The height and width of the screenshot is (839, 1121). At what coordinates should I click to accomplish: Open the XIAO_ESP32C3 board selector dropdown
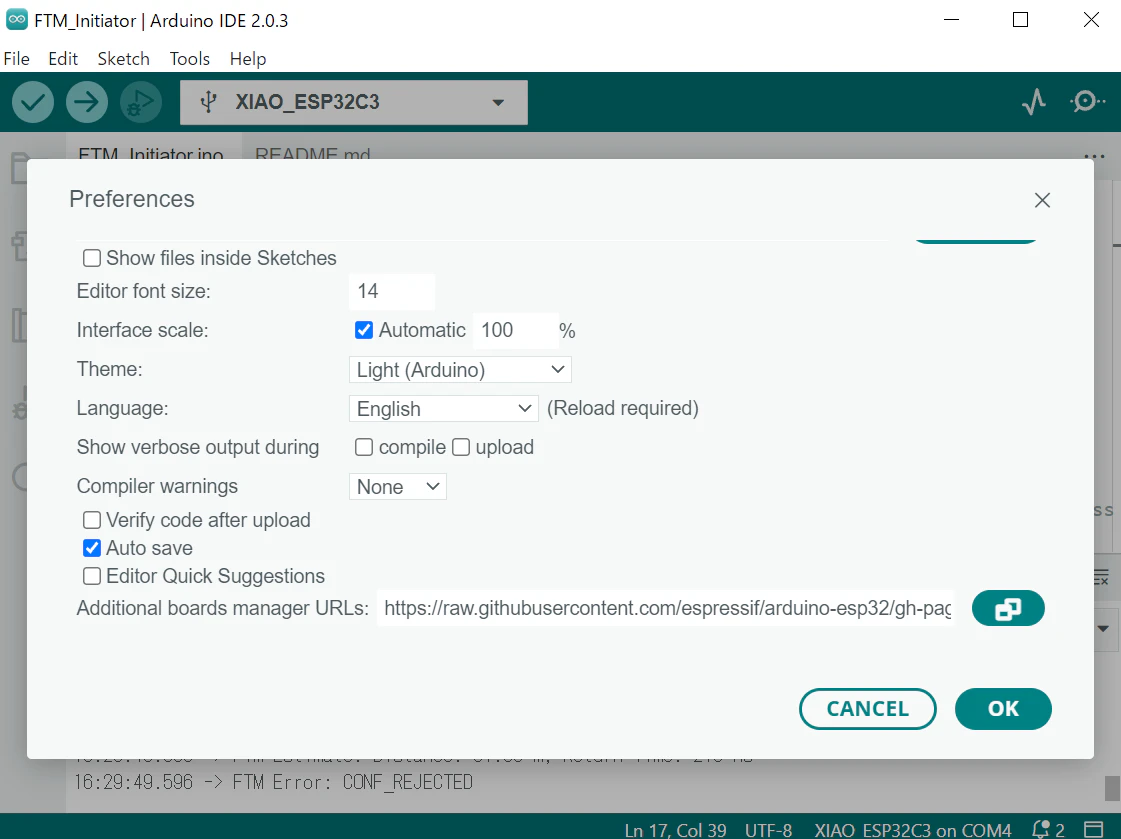point(354,102)
